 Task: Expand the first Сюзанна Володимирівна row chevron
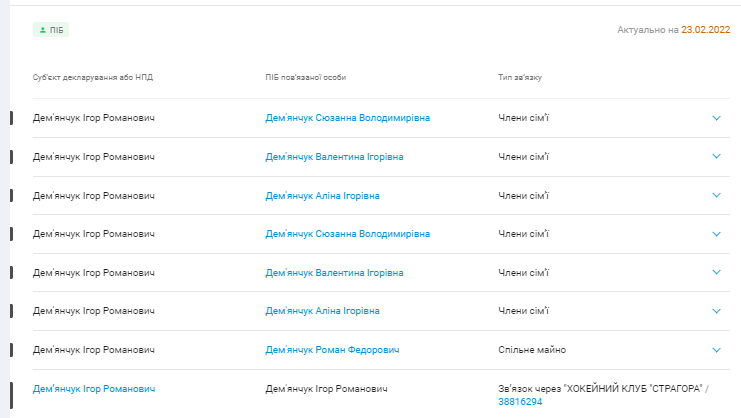716,118
